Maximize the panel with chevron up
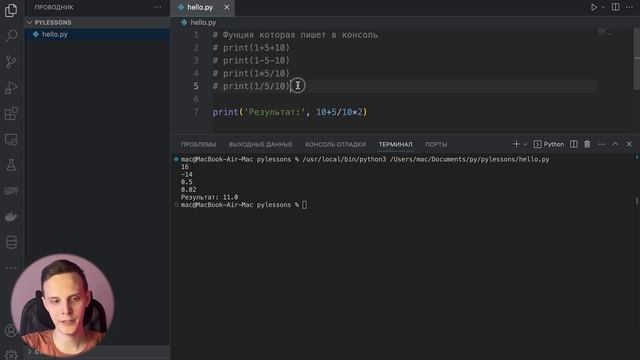Image resolution: width=640 pixels, height=360 pixels. click(615, 144)
